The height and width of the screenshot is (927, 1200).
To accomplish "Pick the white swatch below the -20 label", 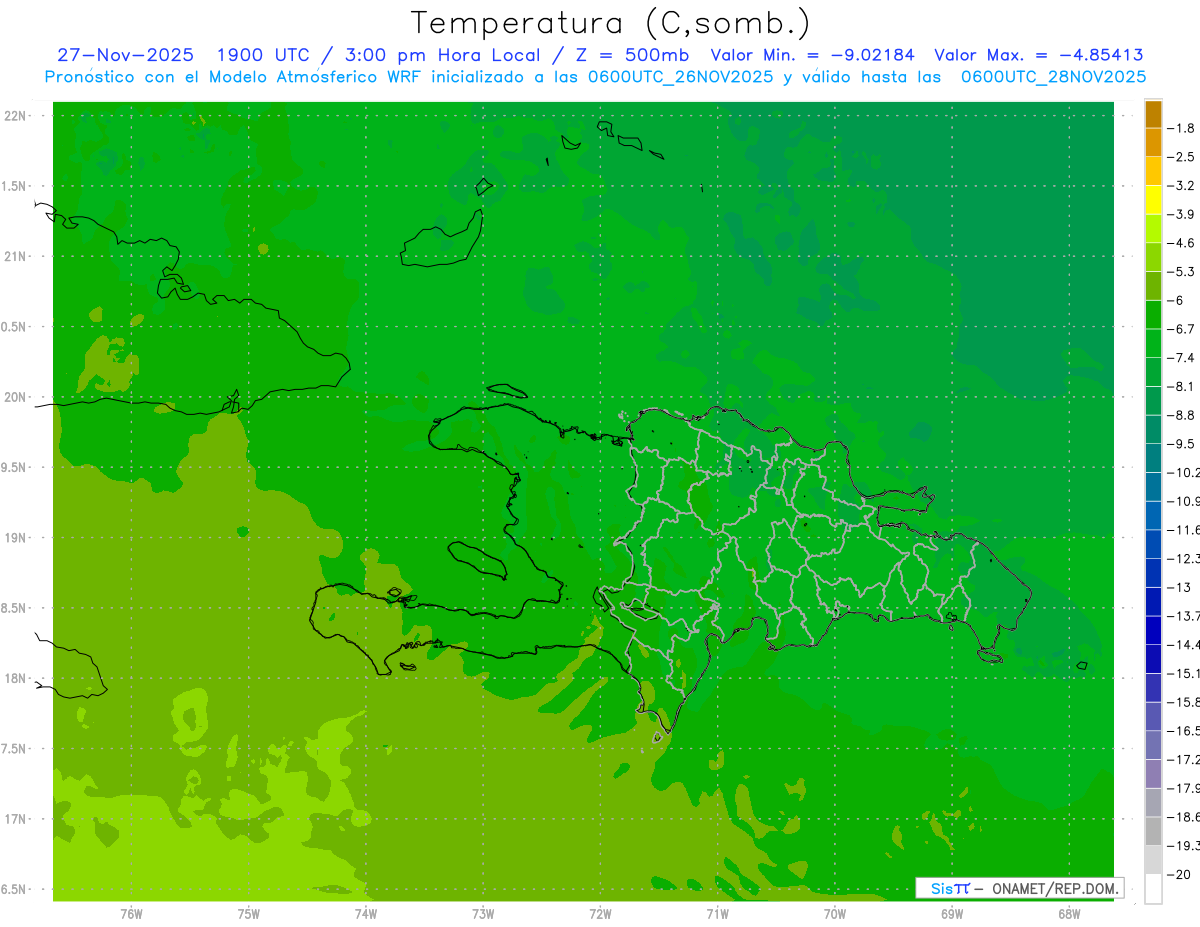I will [x=1153, y=889].
